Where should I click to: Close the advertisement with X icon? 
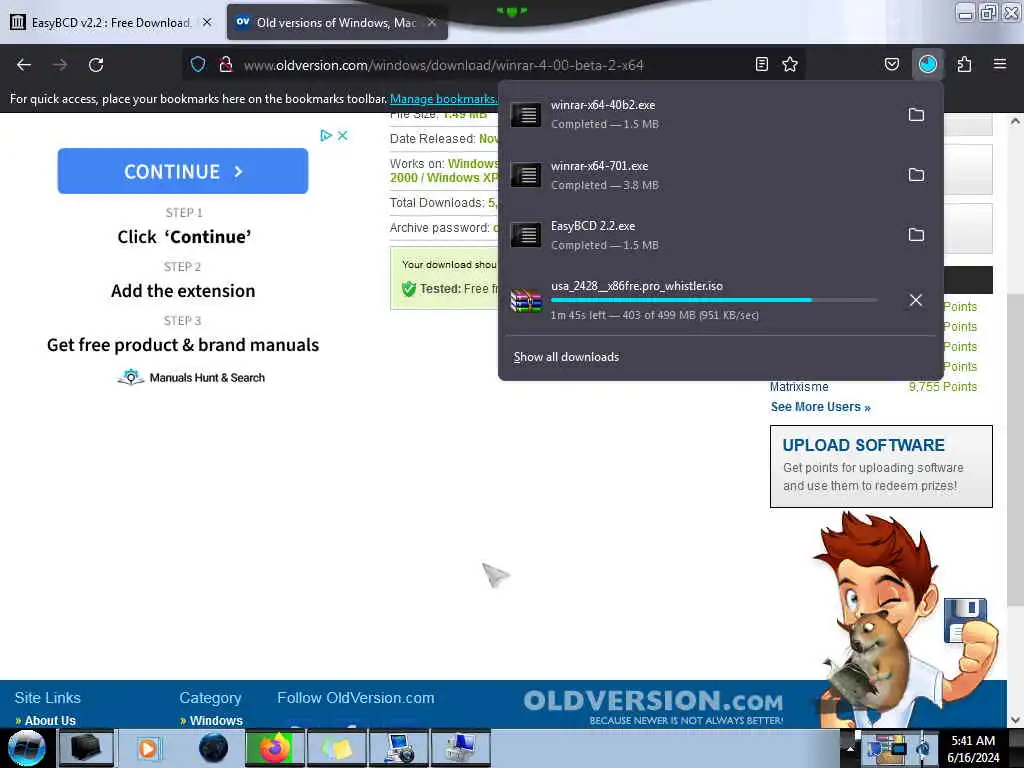pyautogui.click(x=342, y=135)
